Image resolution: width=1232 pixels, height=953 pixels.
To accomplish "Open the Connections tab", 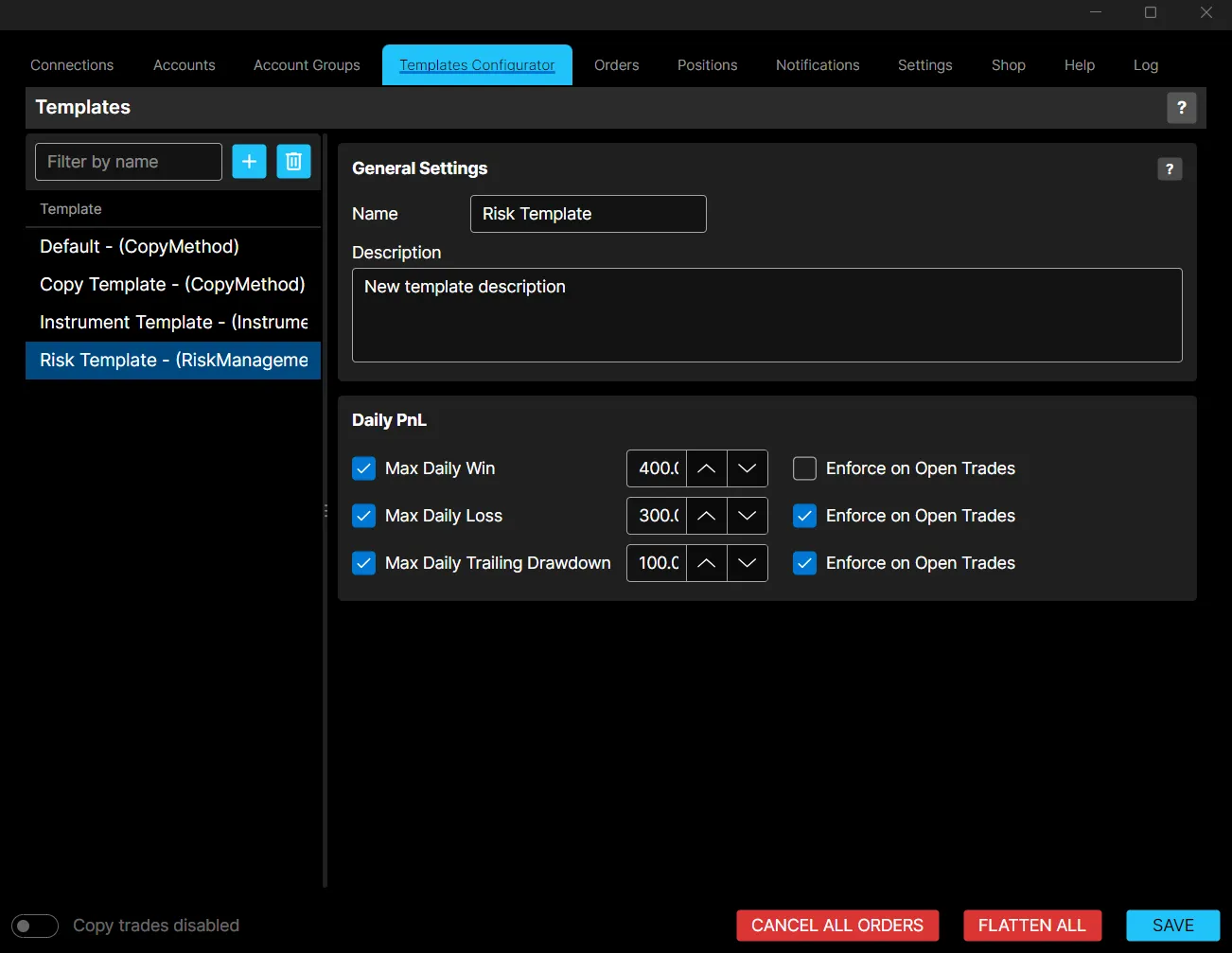I will click(72, 65).
